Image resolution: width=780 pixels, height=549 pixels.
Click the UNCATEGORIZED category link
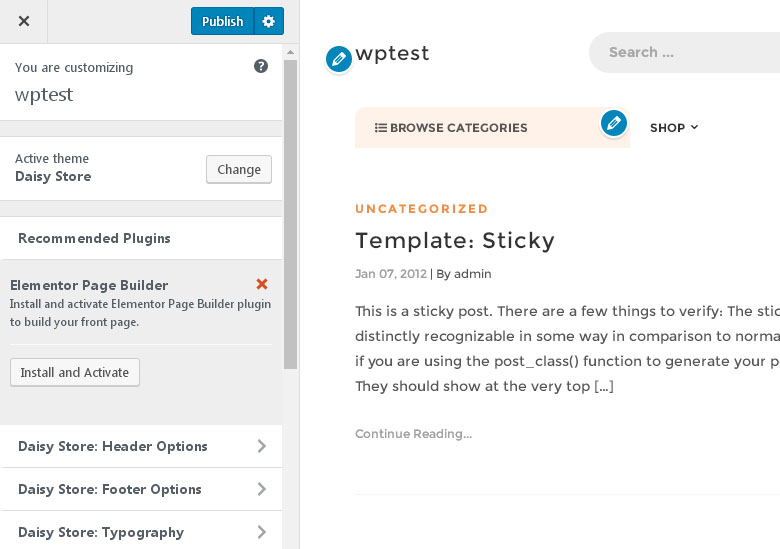click(x=421, y=209)
